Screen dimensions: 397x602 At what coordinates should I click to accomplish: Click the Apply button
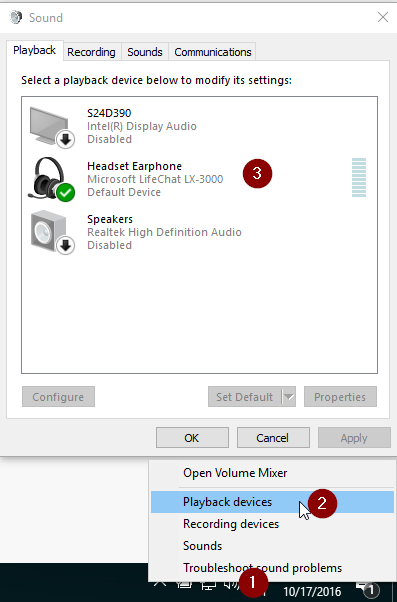pos(354,438)
